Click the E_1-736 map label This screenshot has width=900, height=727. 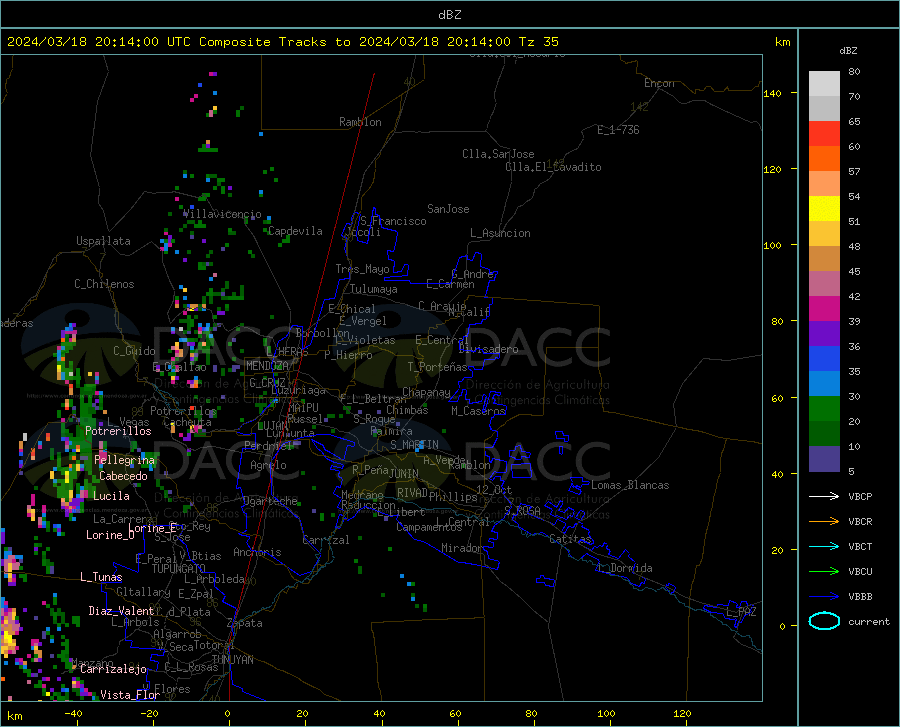tap(618, 130)
